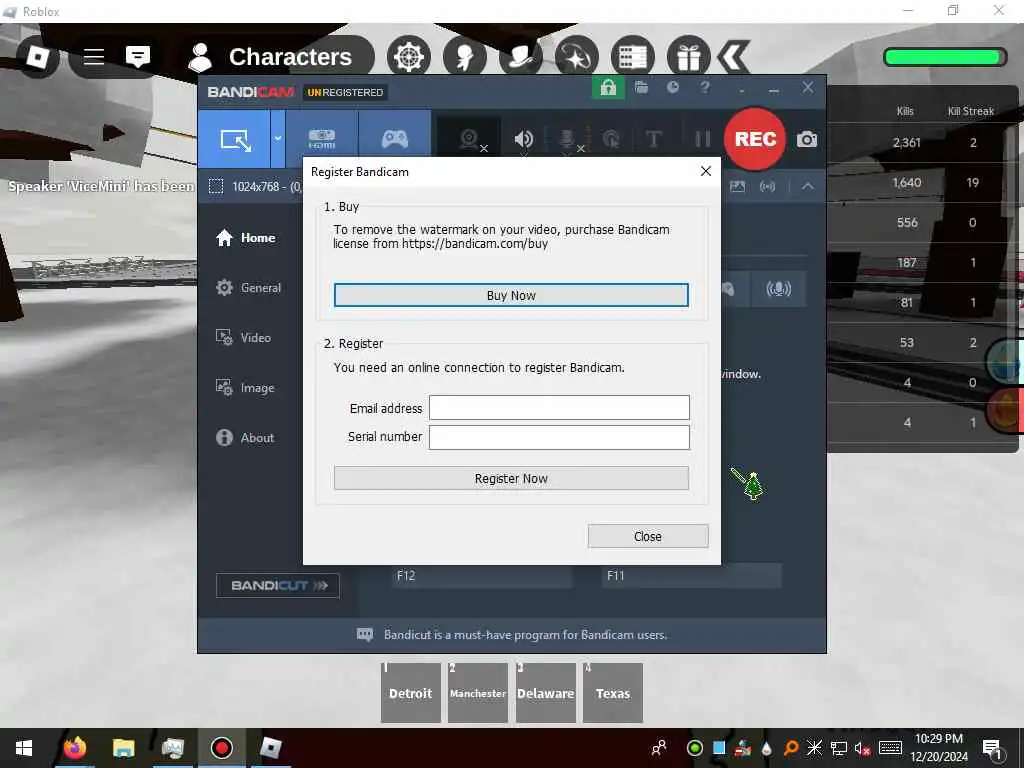The image size is (1024, 768).
Task: Open the Roblox logo menu
Action: pyautogui.click(x=38, y=57)
